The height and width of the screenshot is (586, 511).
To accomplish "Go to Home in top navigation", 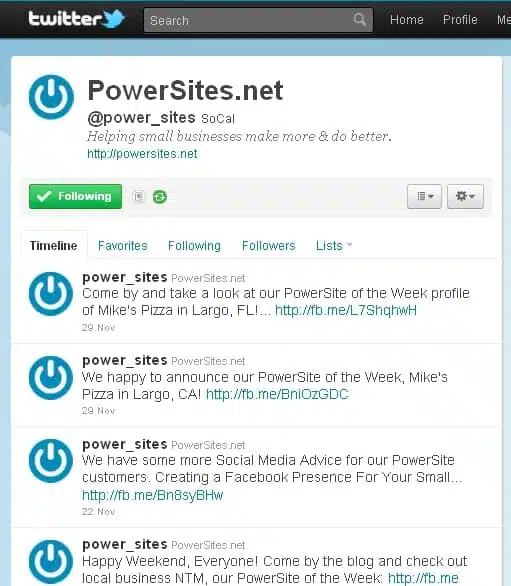I will point(407,19).
